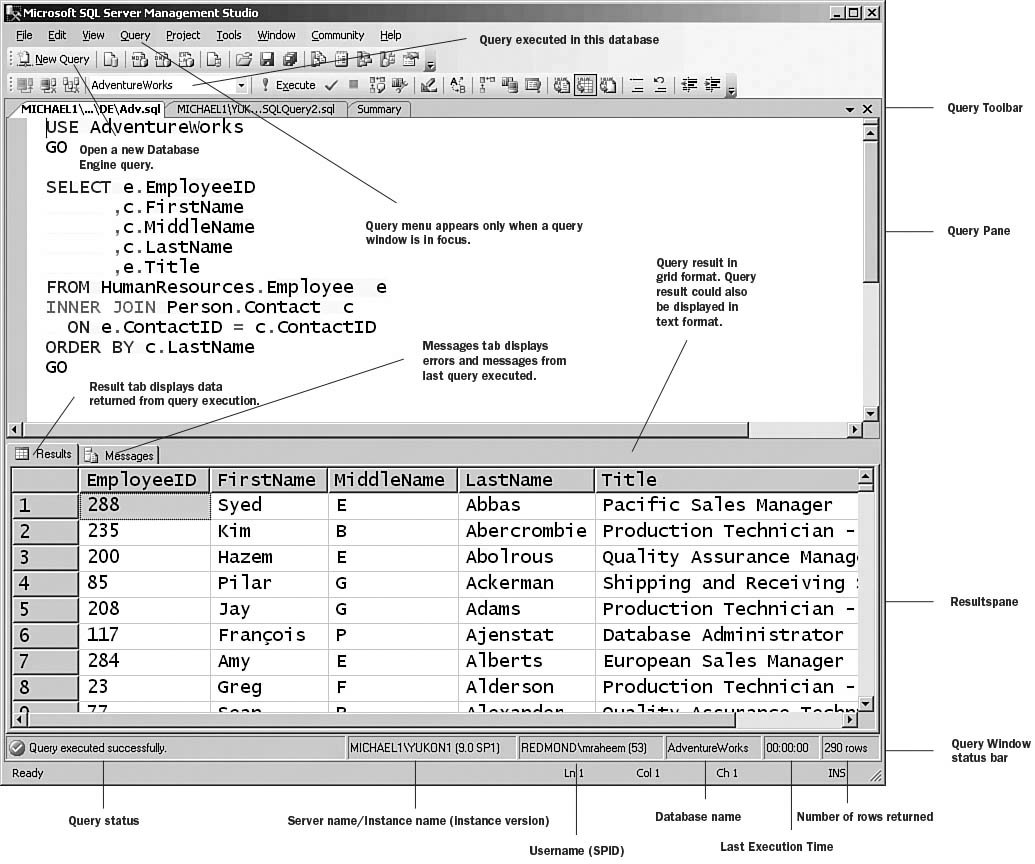Click the LastName column header
The height and width of the screenshot is (864, 1035).
[526, 480]
